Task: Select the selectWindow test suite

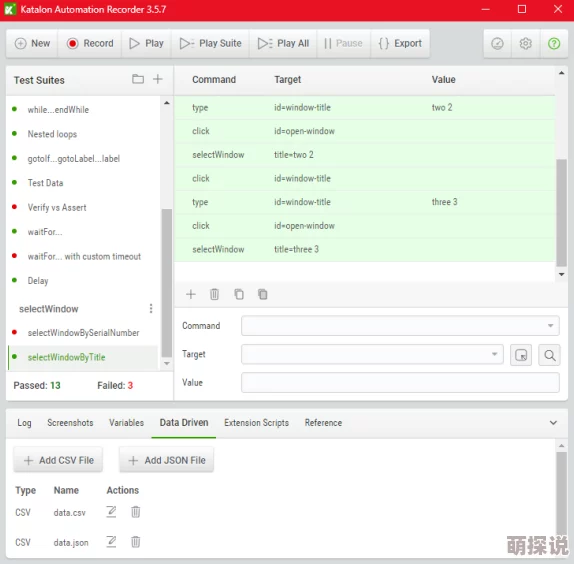Action: point(49,309)
